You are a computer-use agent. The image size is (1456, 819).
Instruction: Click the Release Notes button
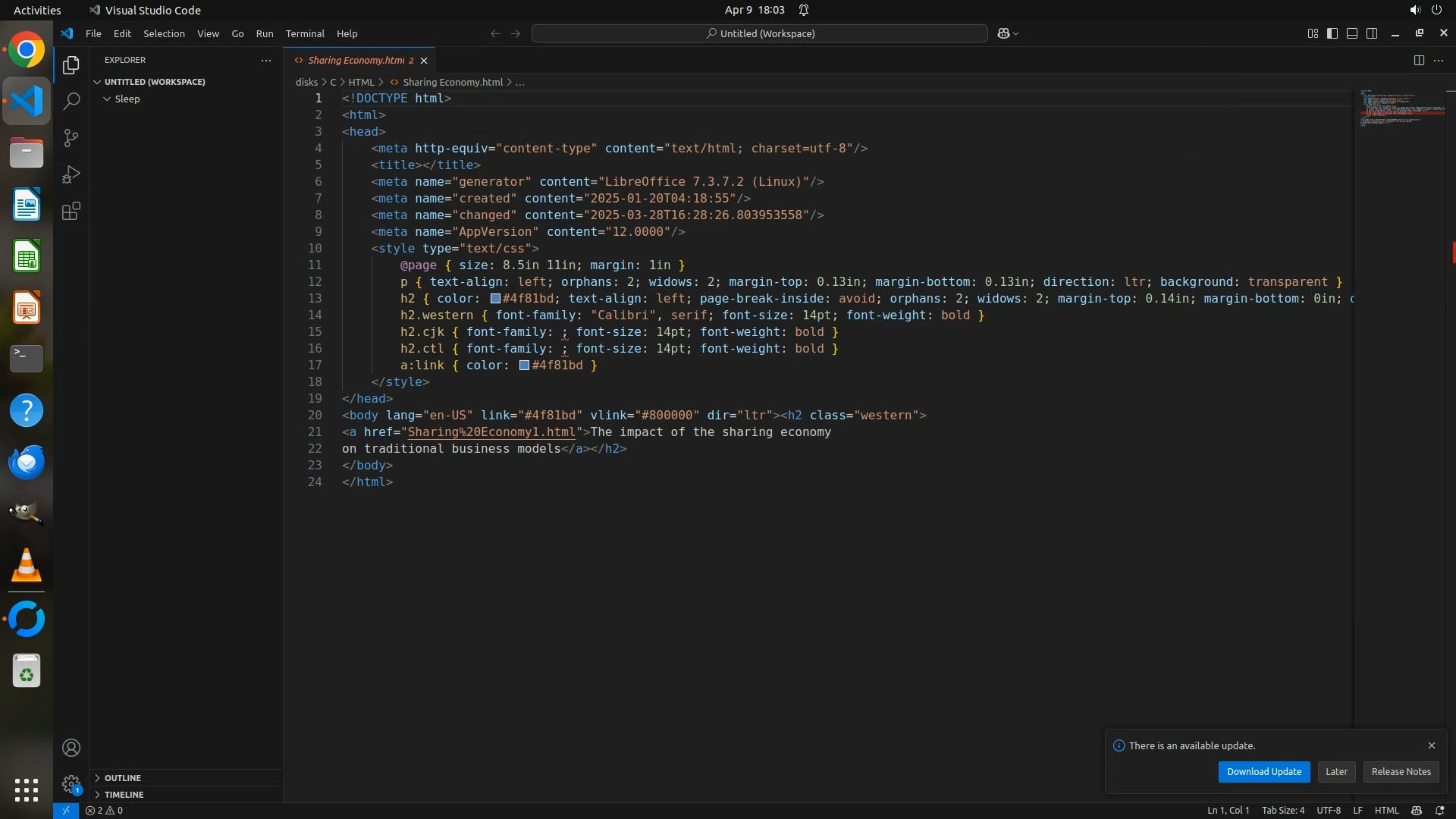pos(1401,772)
